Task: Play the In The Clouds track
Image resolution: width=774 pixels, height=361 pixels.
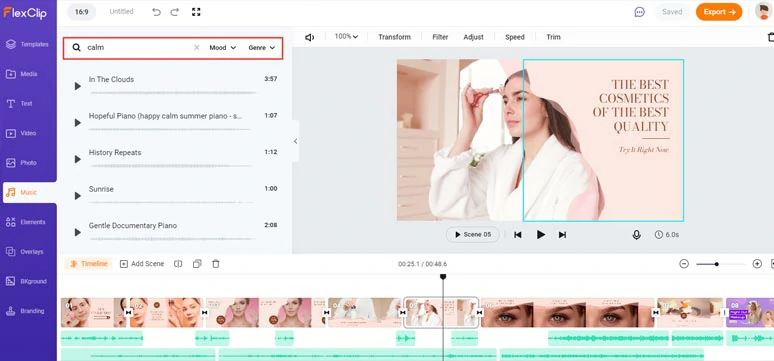Action: click(77, 86)
